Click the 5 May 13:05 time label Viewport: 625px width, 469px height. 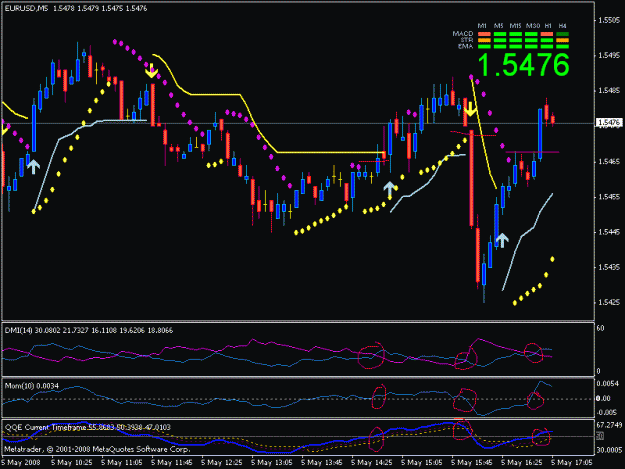[272, 462]
